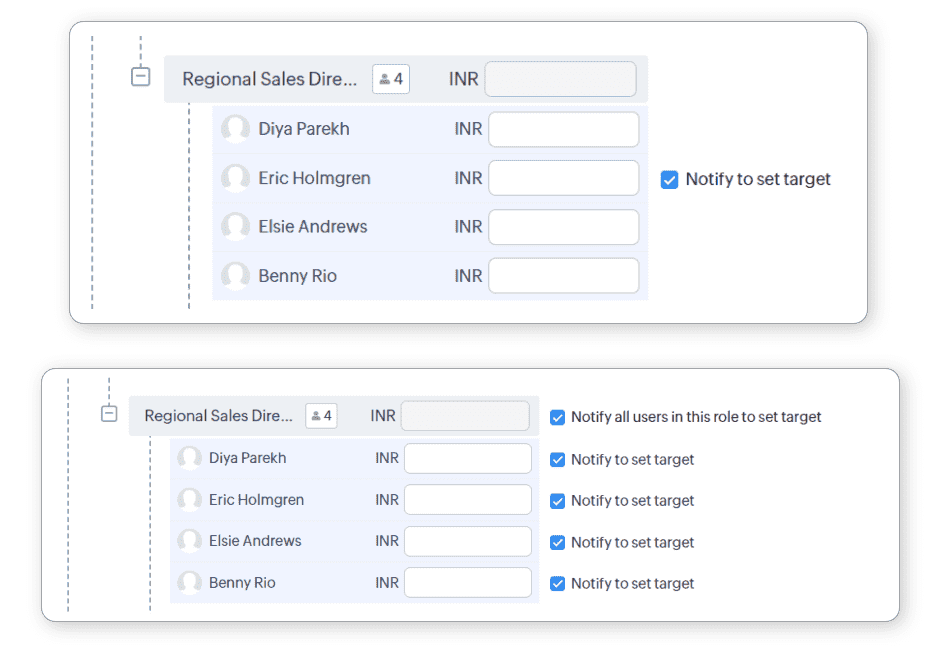Screen dimensions: 941x662
Task: Collapse Regional Sales role in the upper panel
Action: [x=141, y=77]
